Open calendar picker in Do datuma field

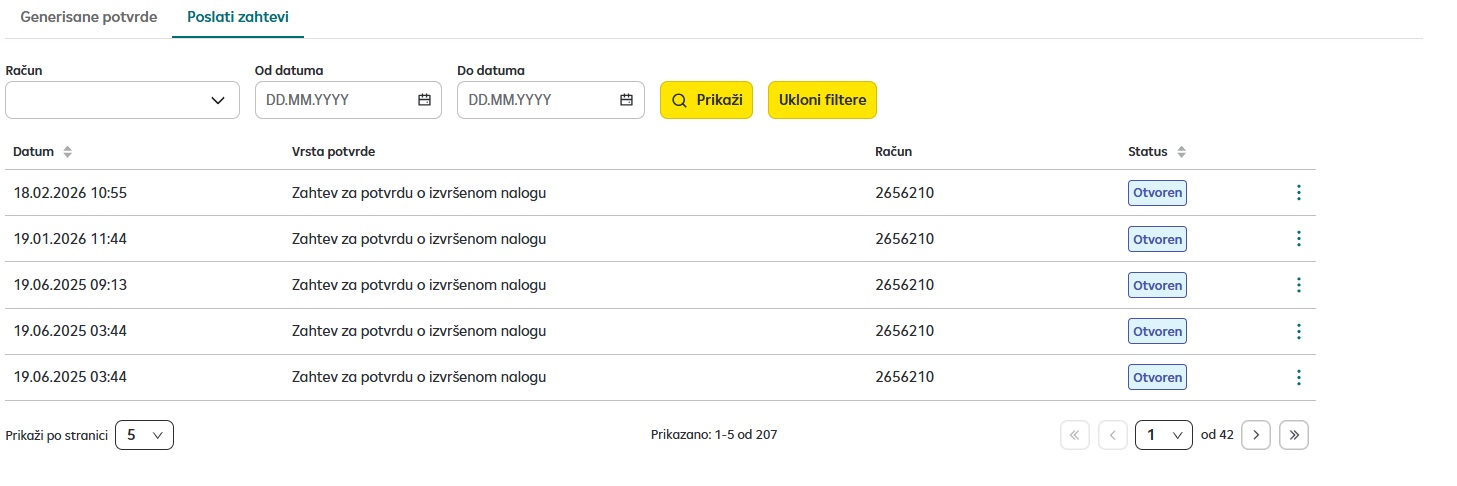coord(627,100)
